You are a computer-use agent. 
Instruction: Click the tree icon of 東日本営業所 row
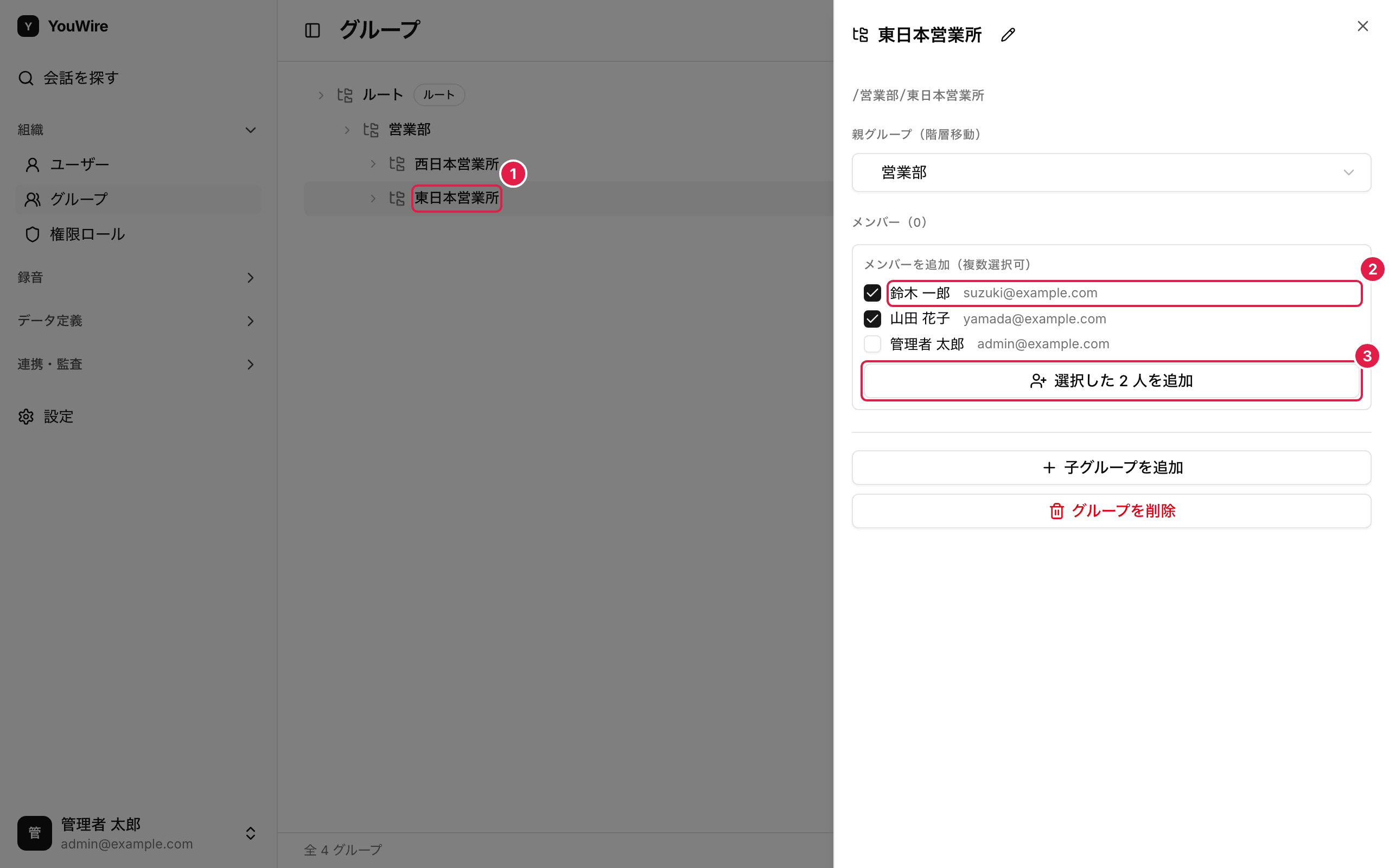coord(397,199)
